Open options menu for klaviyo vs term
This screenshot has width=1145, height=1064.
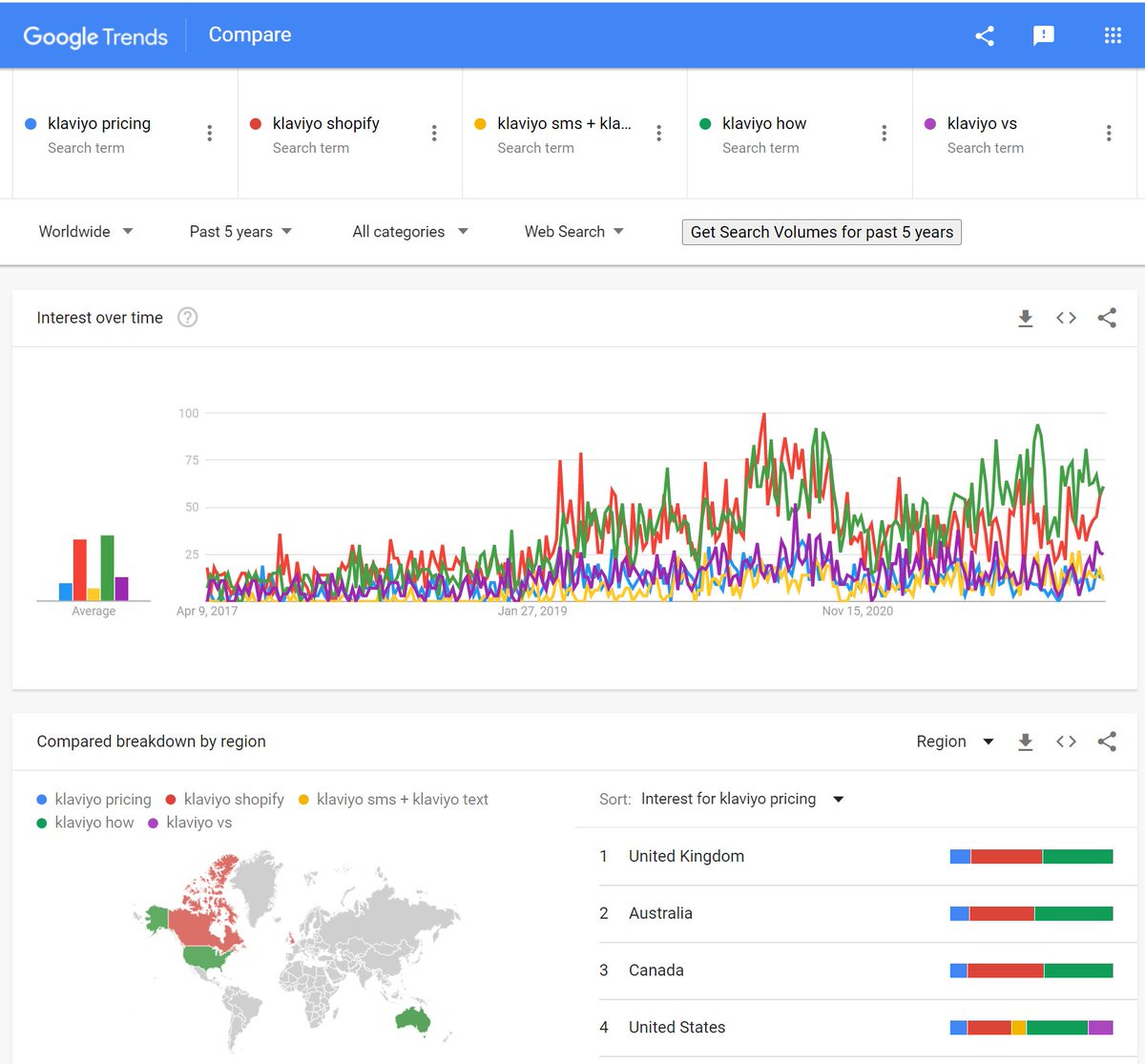(1108, 133)
